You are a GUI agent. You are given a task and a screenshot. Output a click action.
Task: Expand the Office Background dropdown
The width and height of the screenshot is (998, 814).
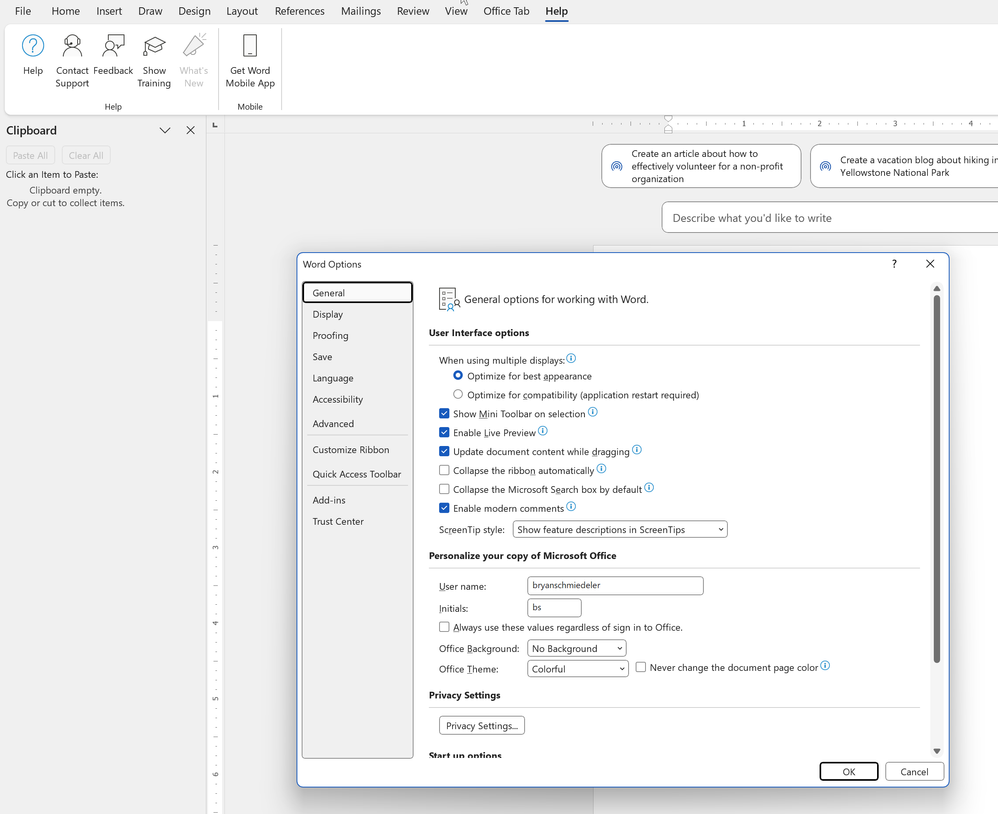[x=577, y=648]
